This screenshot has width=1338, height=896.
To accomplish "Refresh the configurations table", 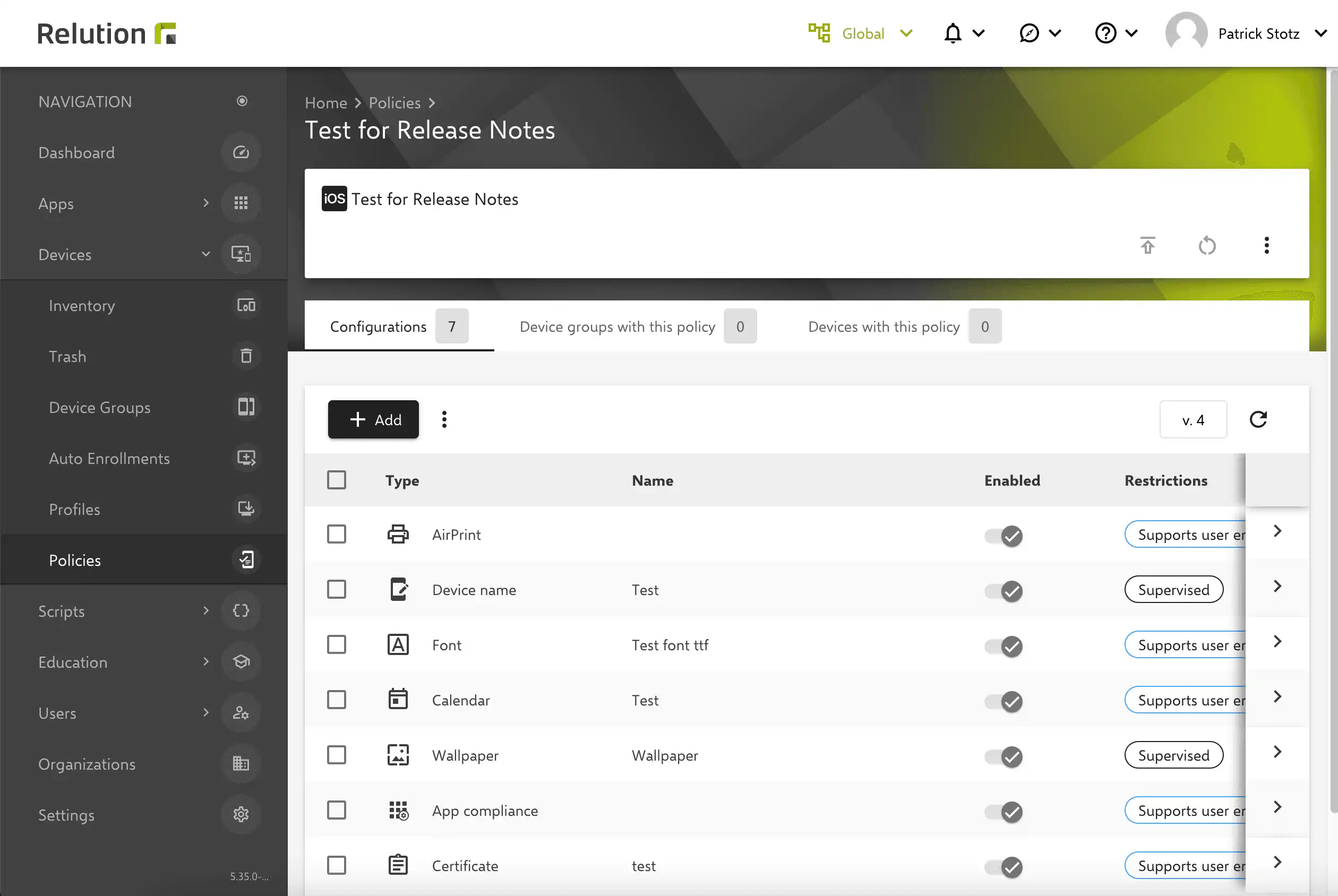I will (x=1259, y=419).
